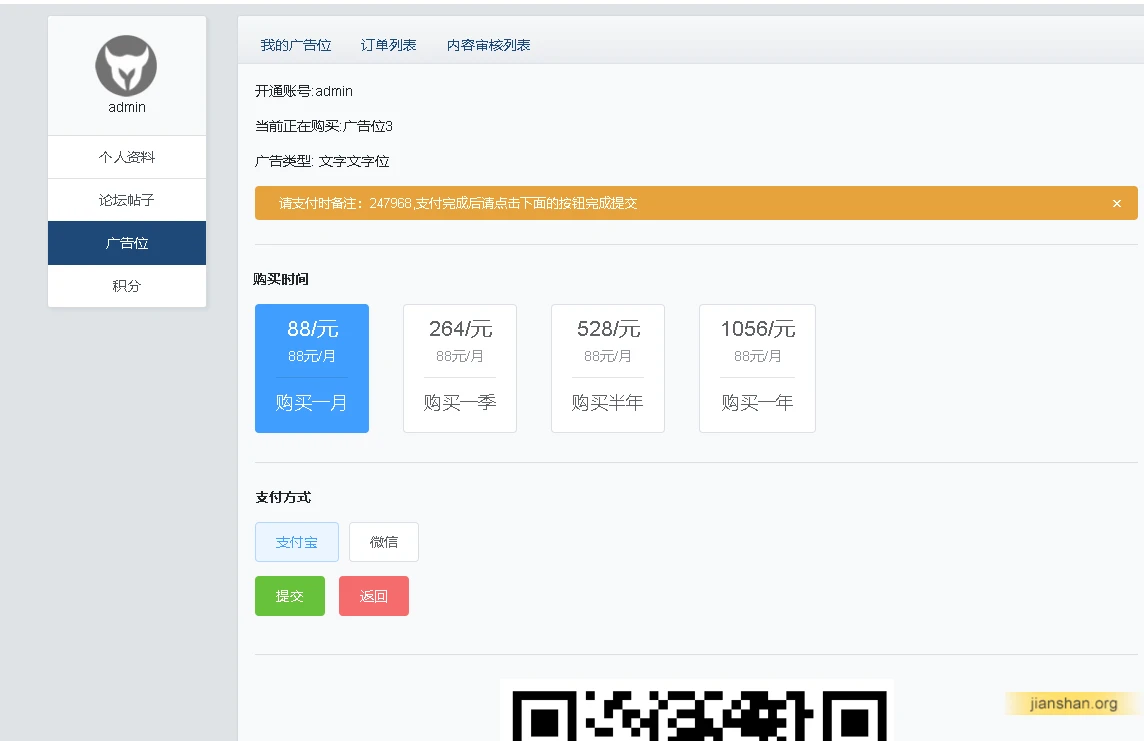Select the 88/元 购买一月 plan
This screenshot has height=741, width=1144.
click(312, 368)
